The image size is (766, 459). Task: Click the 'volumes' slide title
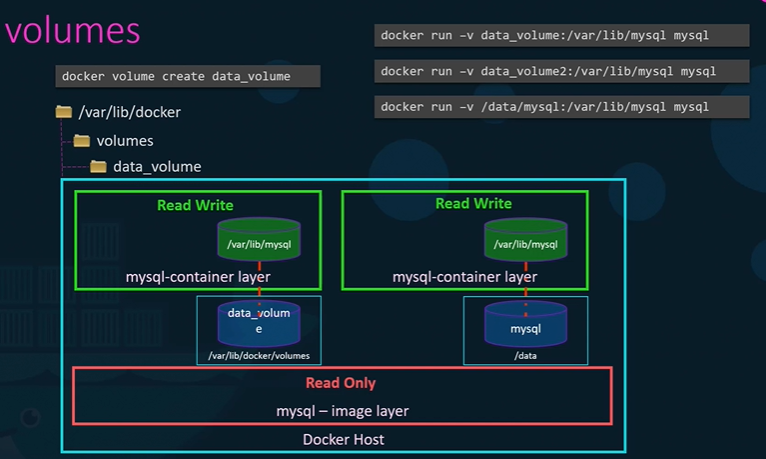pos(72,30)
